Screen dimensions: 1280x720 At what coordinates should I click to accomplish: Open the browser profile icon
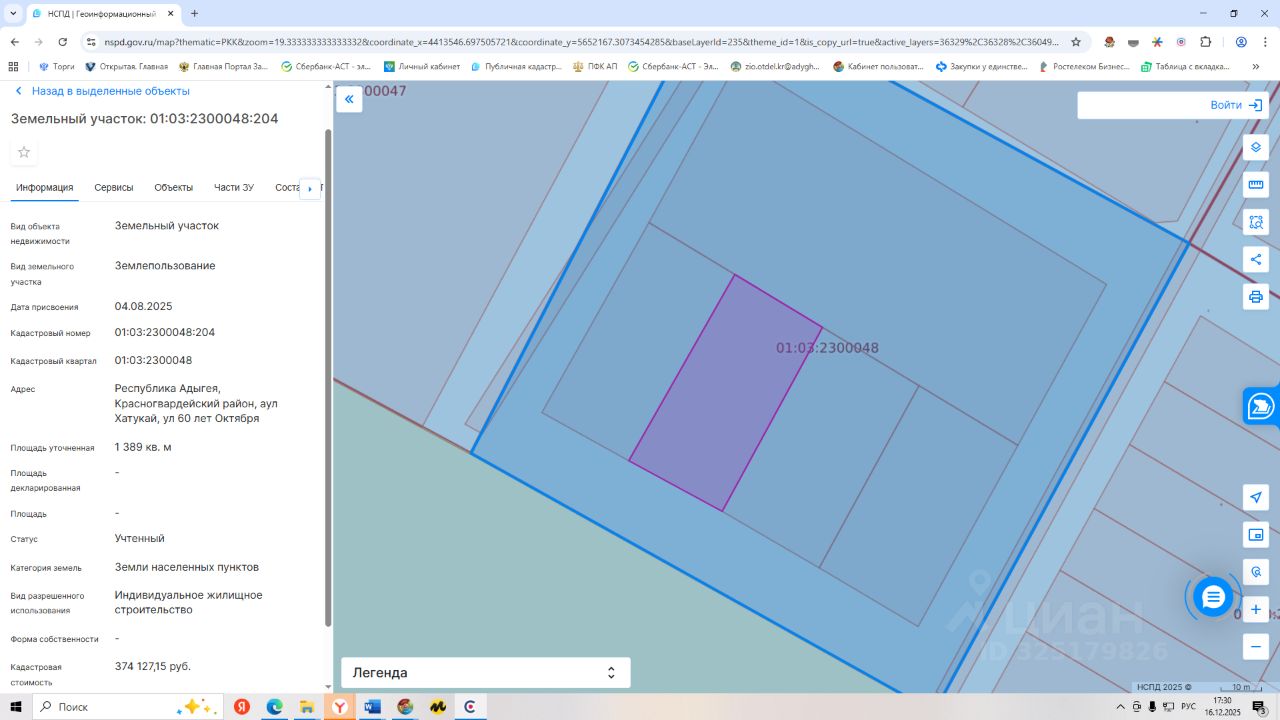pyautogui.click(x=1241, y=42)
